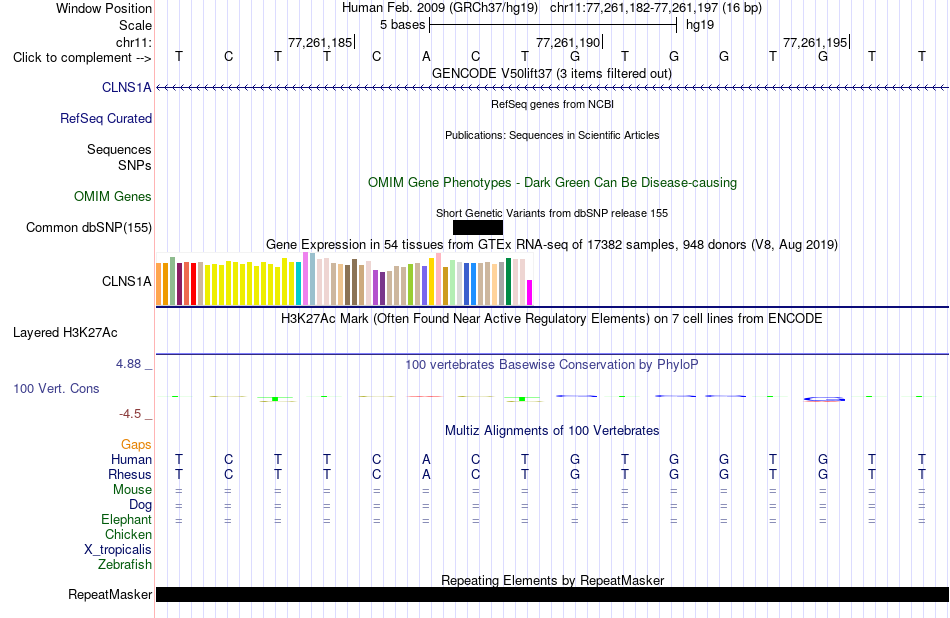Image resolution: width=950 pixels, height=618 pixels.
Task: Click the magenta last bar in GTEx chart
Action: (x=530, y=293)
